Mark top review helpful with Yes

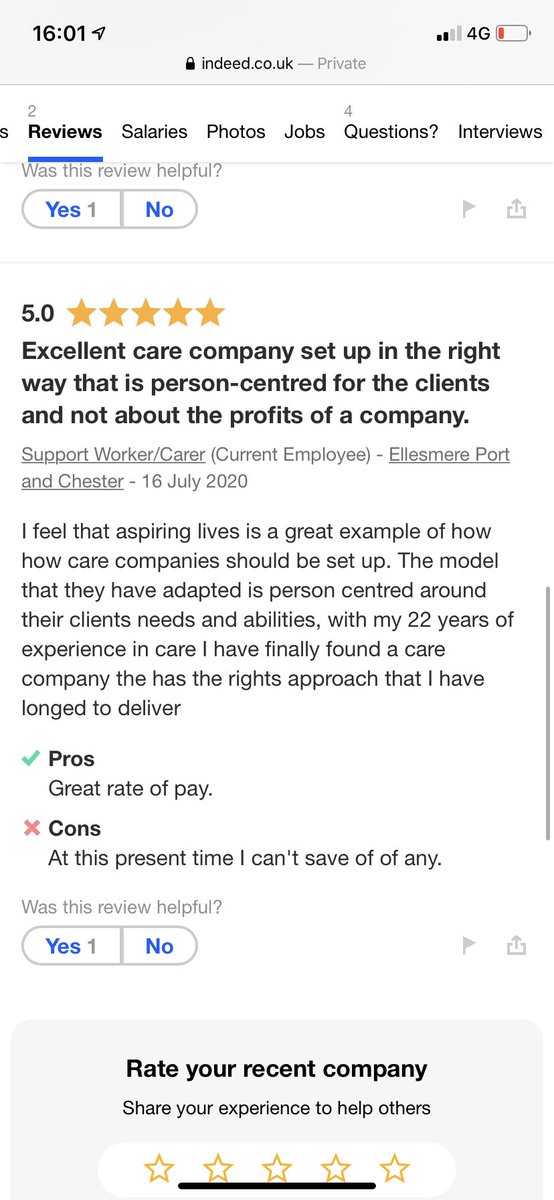click(72, 209)
